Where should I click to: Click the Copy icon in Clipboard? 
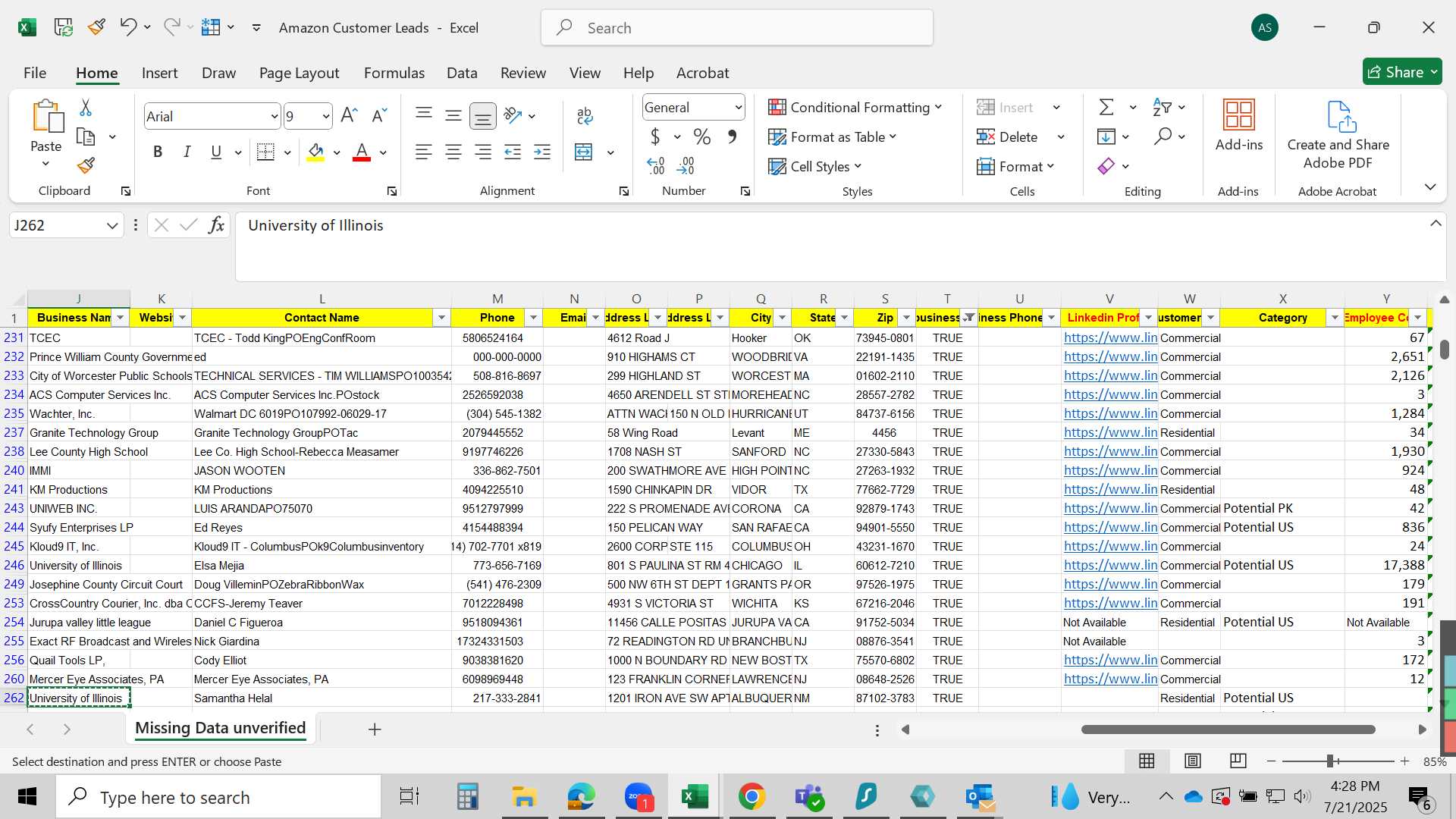point(86,137)
